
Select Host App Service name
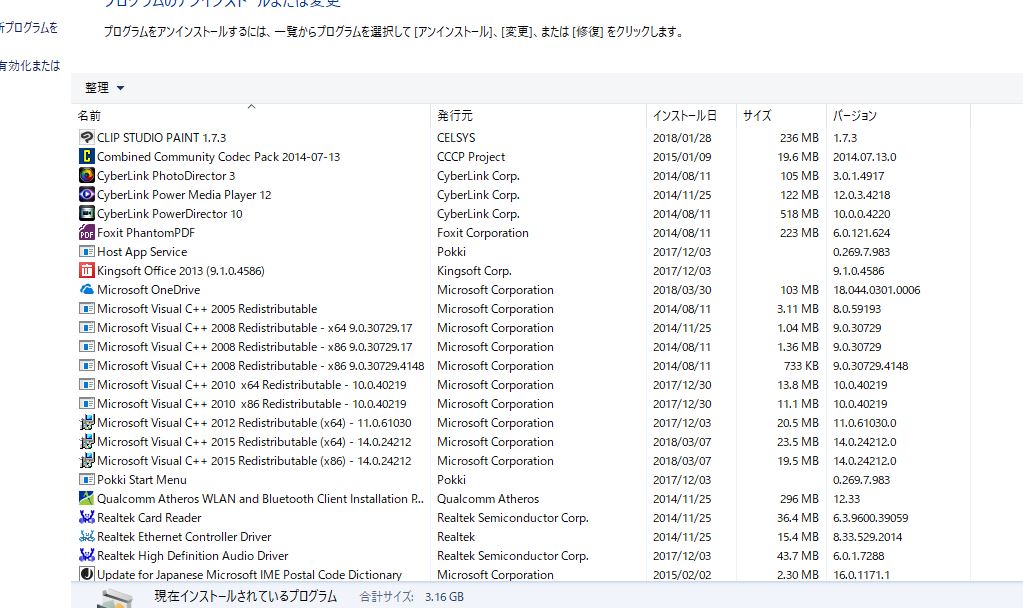(x=142, y=252)
